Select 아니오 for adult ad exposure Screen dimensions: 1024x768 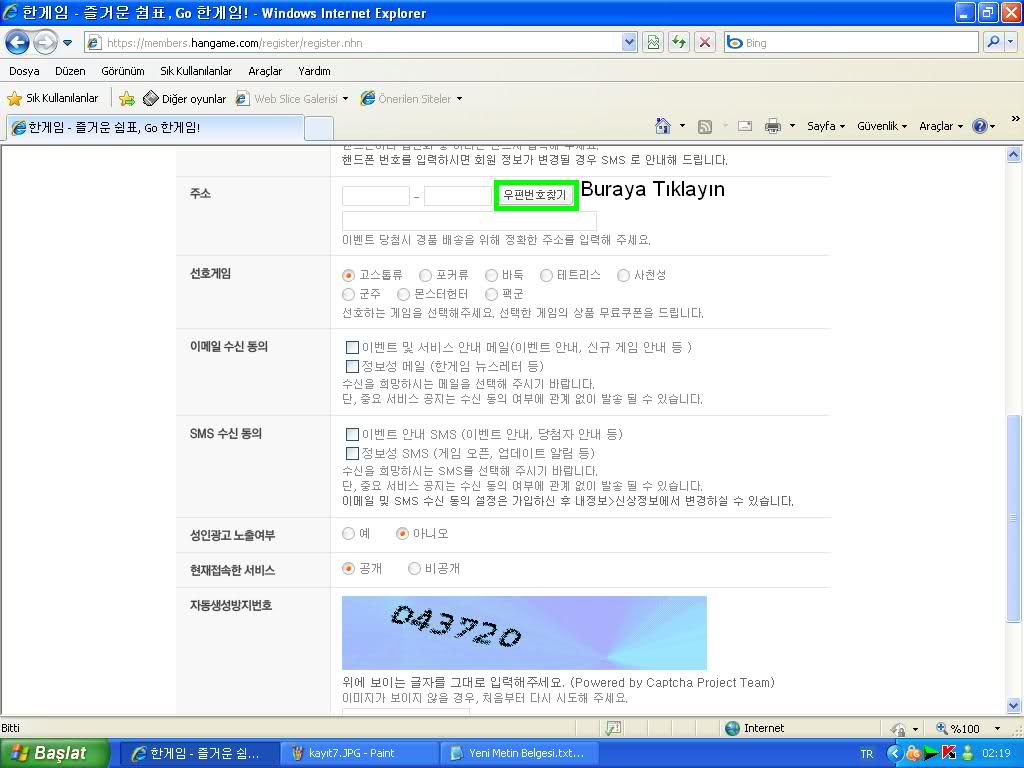point(403,534)
